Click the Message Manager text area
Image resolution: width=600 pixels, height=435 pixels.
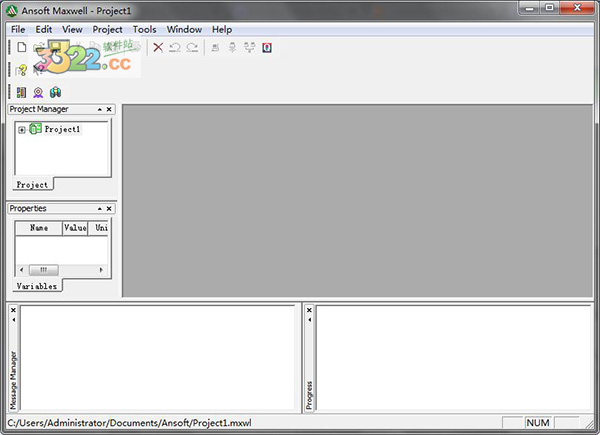pyautogui.click(x=157, y=358)
